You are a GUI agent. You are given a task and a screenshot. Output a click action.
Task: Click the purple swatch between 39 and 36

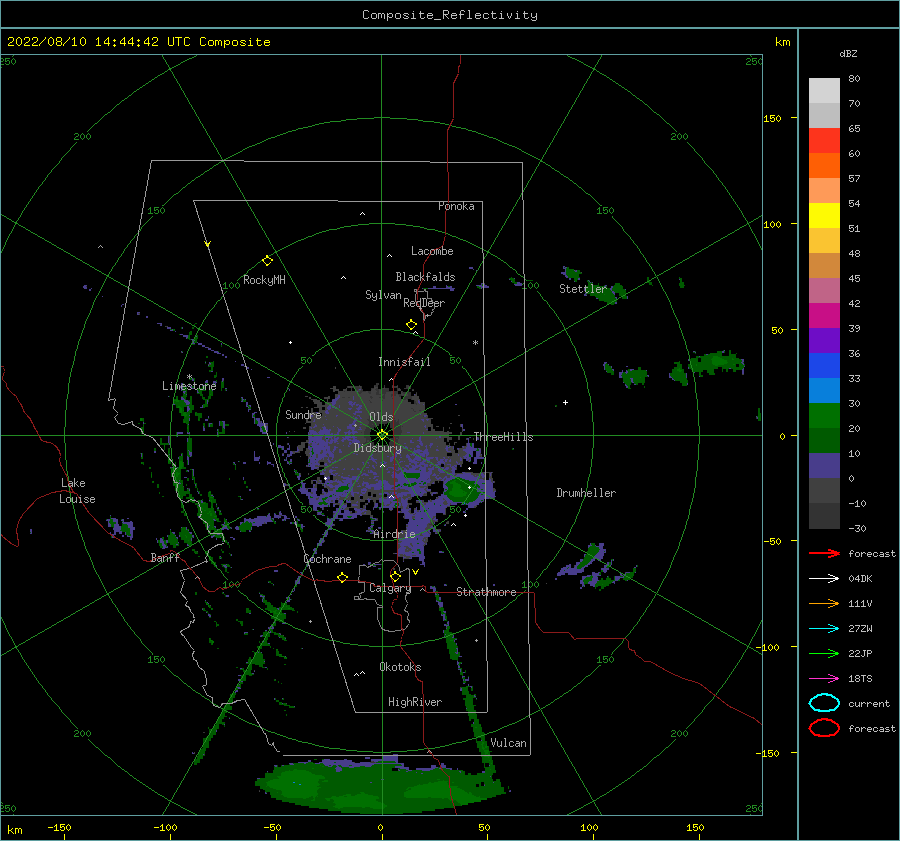coord(824,340)
